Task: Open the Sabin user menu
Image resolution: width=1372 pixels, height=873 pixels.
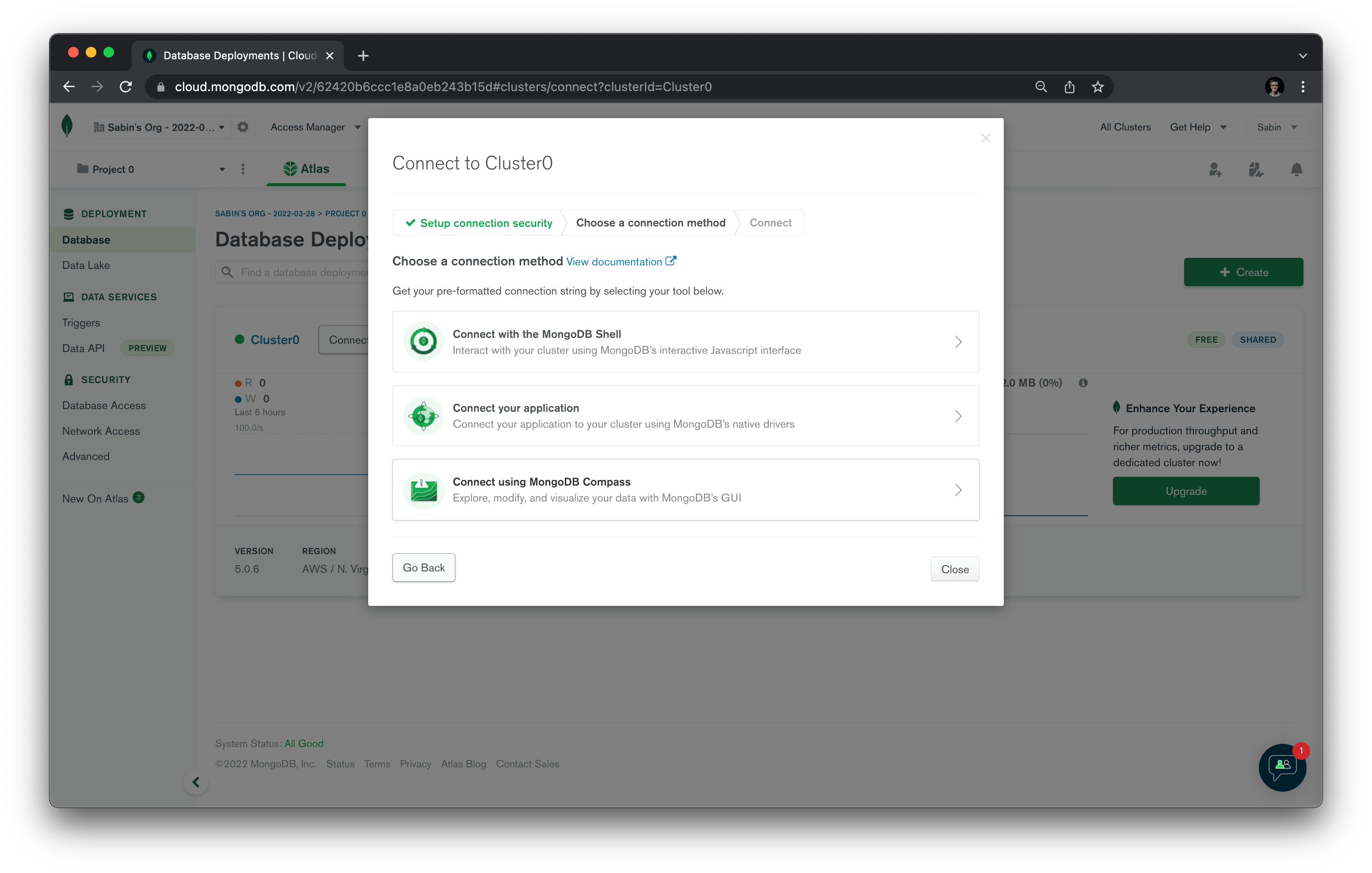Action: pos(1277,127)
